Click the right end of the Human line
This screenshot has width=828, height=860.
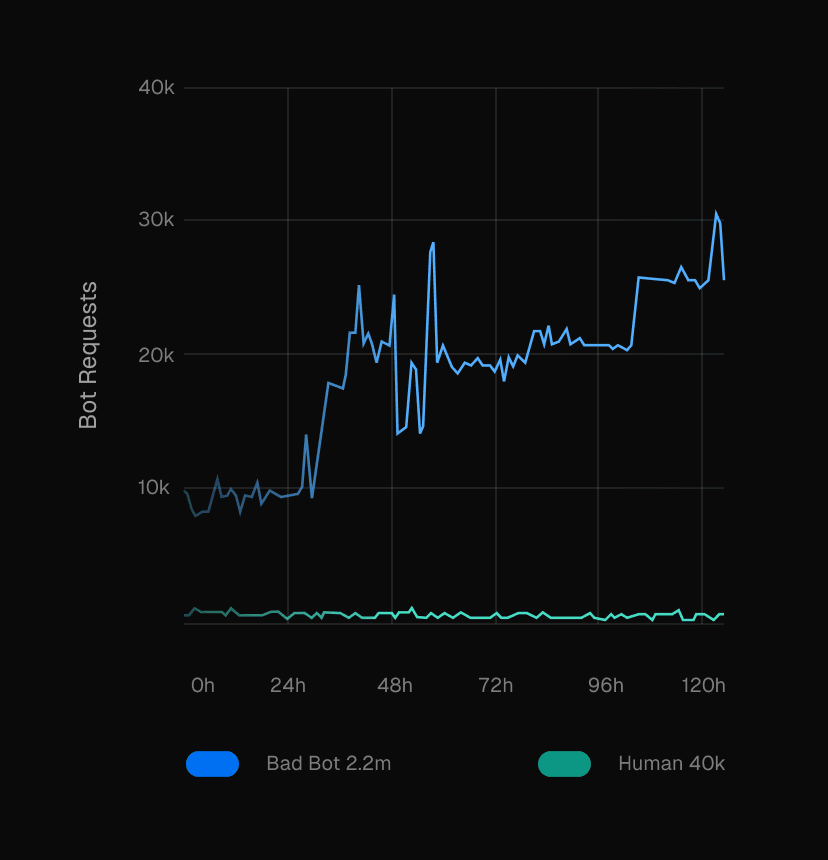point(723,614)
